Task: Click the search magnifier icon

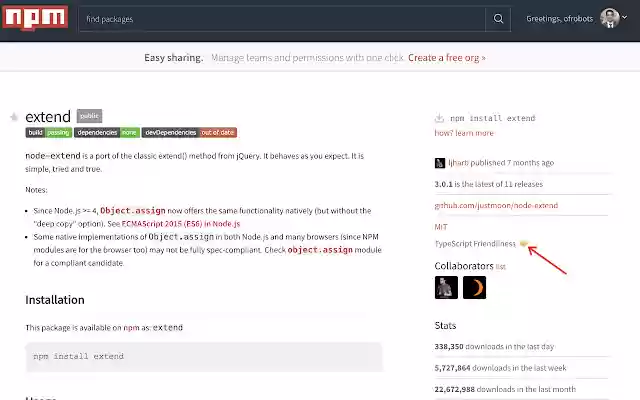Action: (x=498, y=19)
